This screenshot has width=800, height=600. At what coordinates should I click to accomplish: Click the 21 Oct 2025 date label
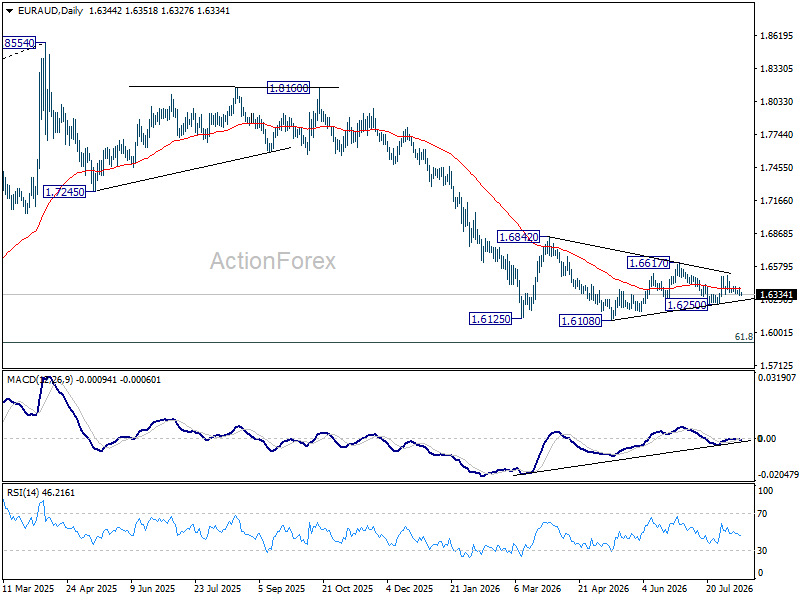click(347, 589)
